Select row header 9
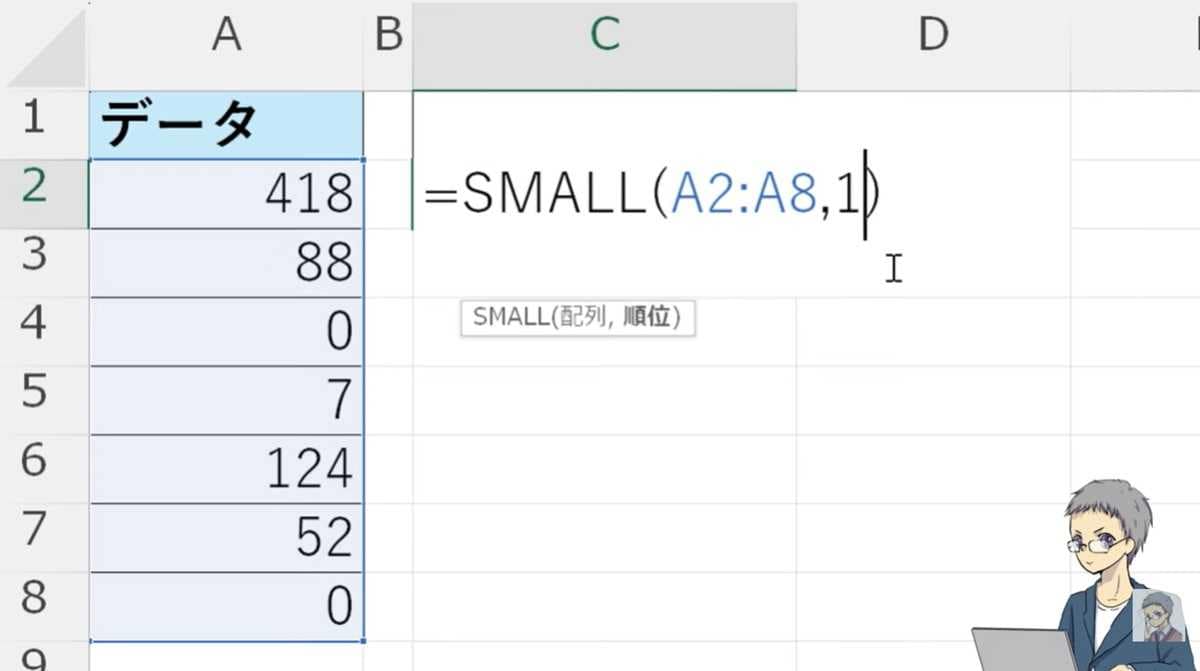1200x671 pixels. click(x=38, y=660)
